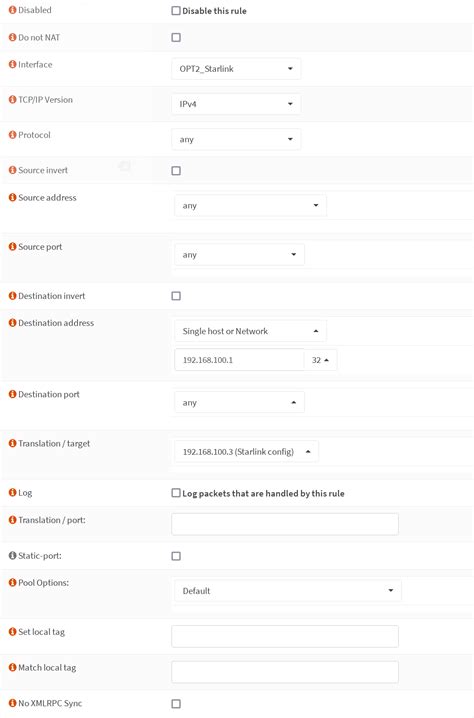Open help icon for Destination address
474x718 pixels.
coord(12,323)
